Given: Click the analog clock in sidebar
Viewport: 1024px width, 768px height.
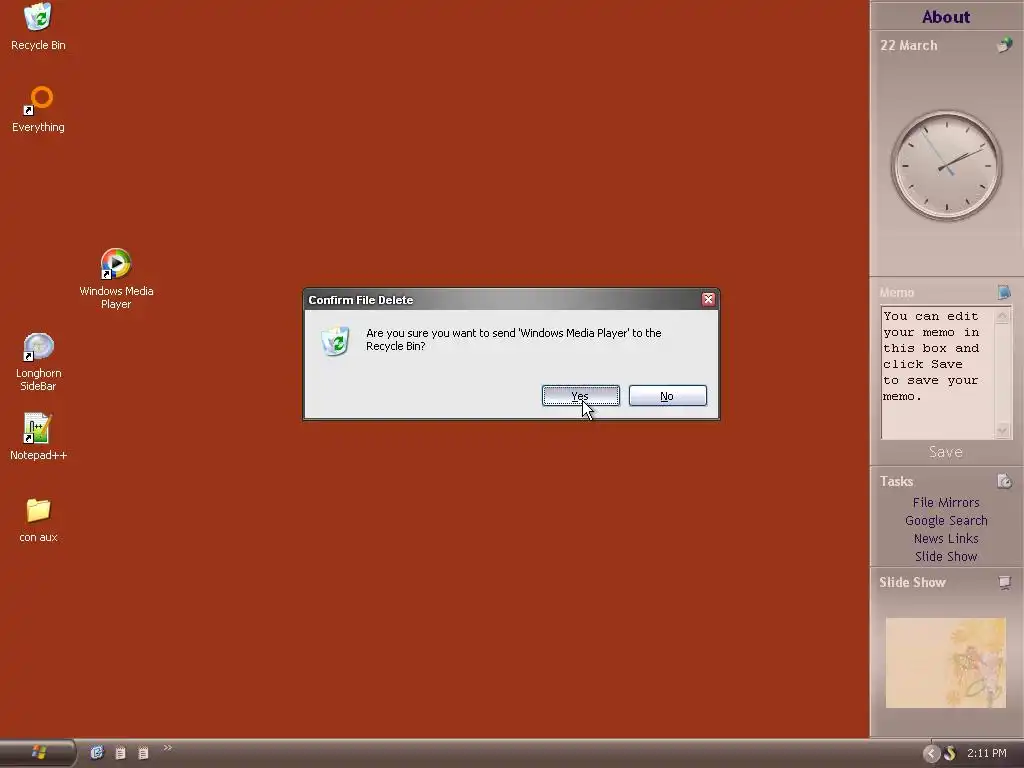Looking at the screenshot, I should 946,165.
